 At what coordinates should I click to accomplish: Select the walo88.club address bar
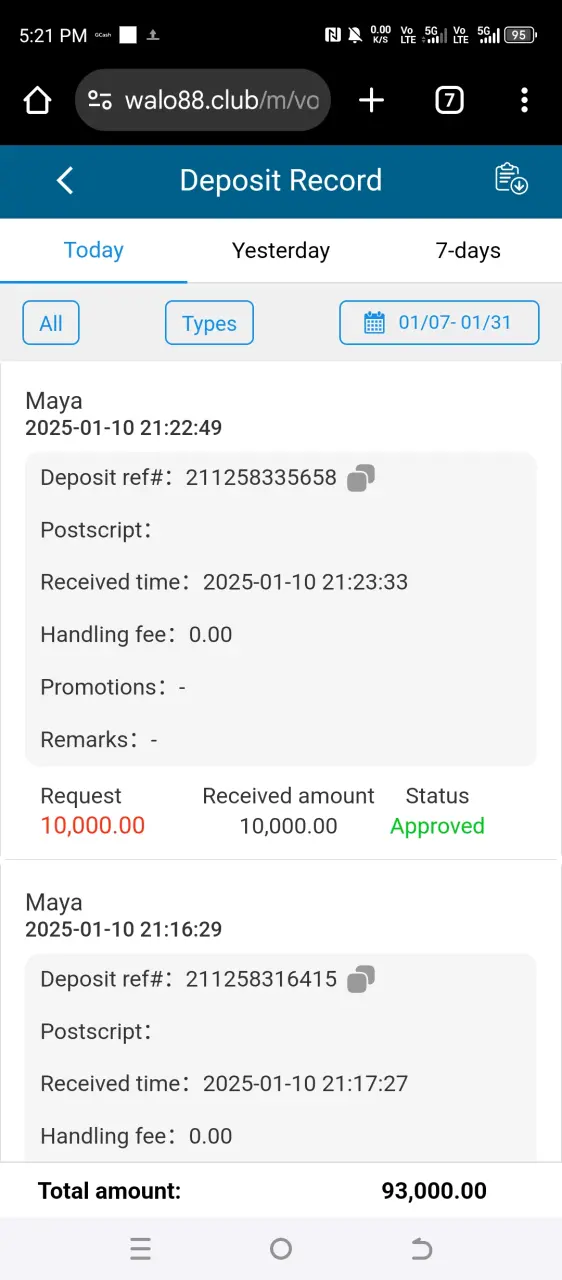pyautogui.click(x=203, y=100)
